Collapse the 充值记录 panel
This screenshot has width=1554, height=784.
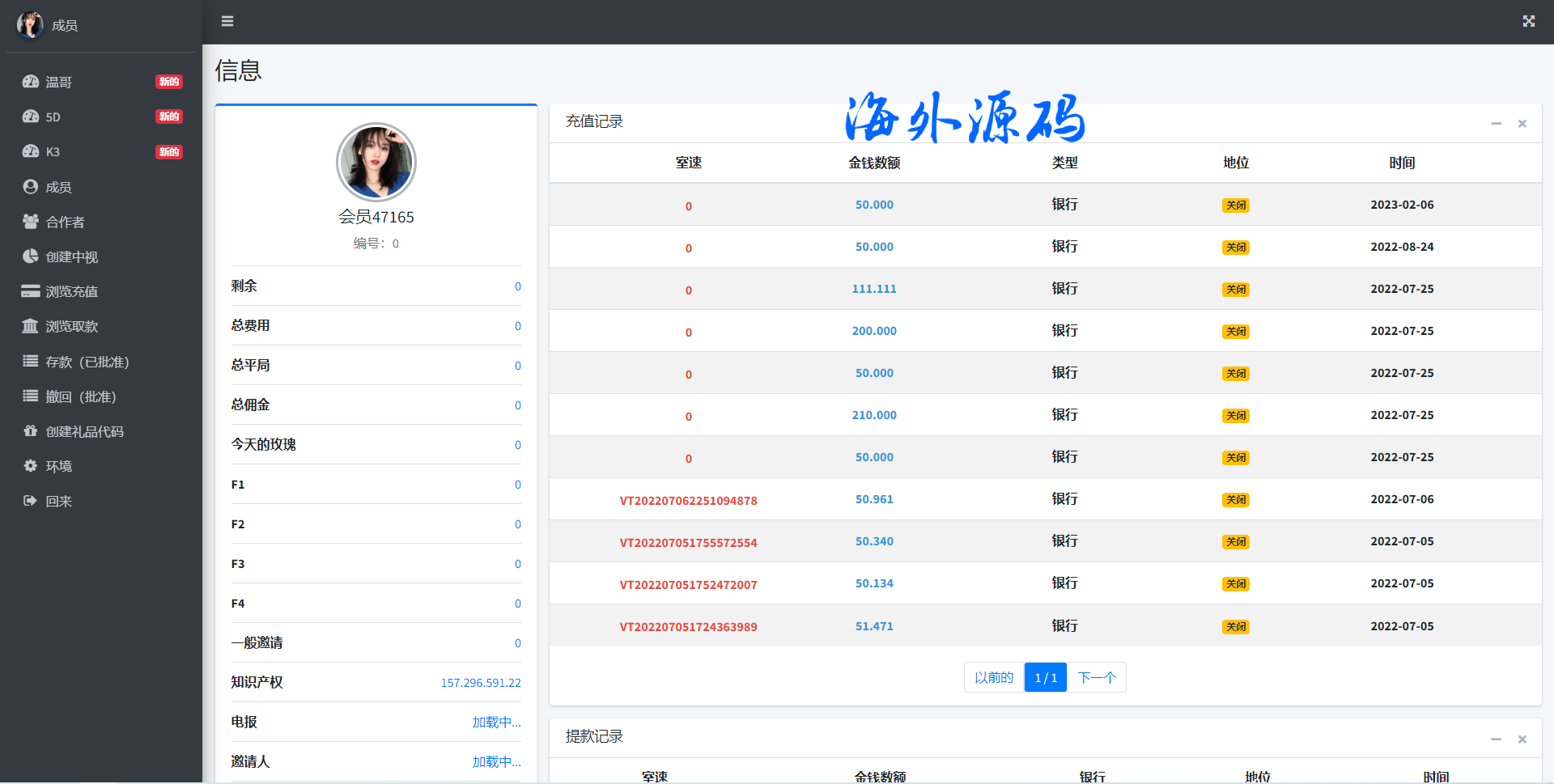(1496, 124)
